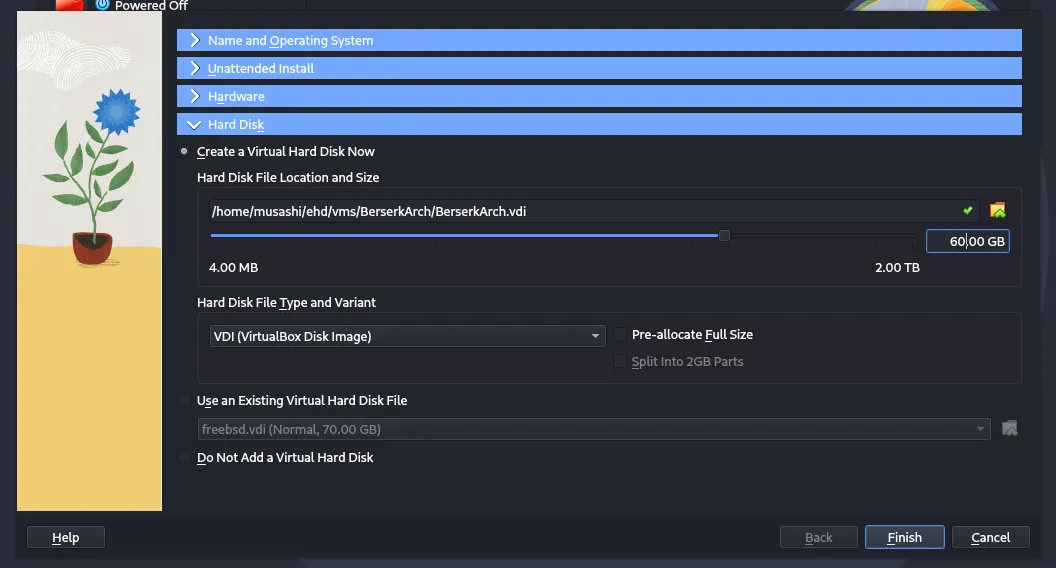1056x568 pixels.
Task: Click the Back button
Action: click(x=818, y=537)
